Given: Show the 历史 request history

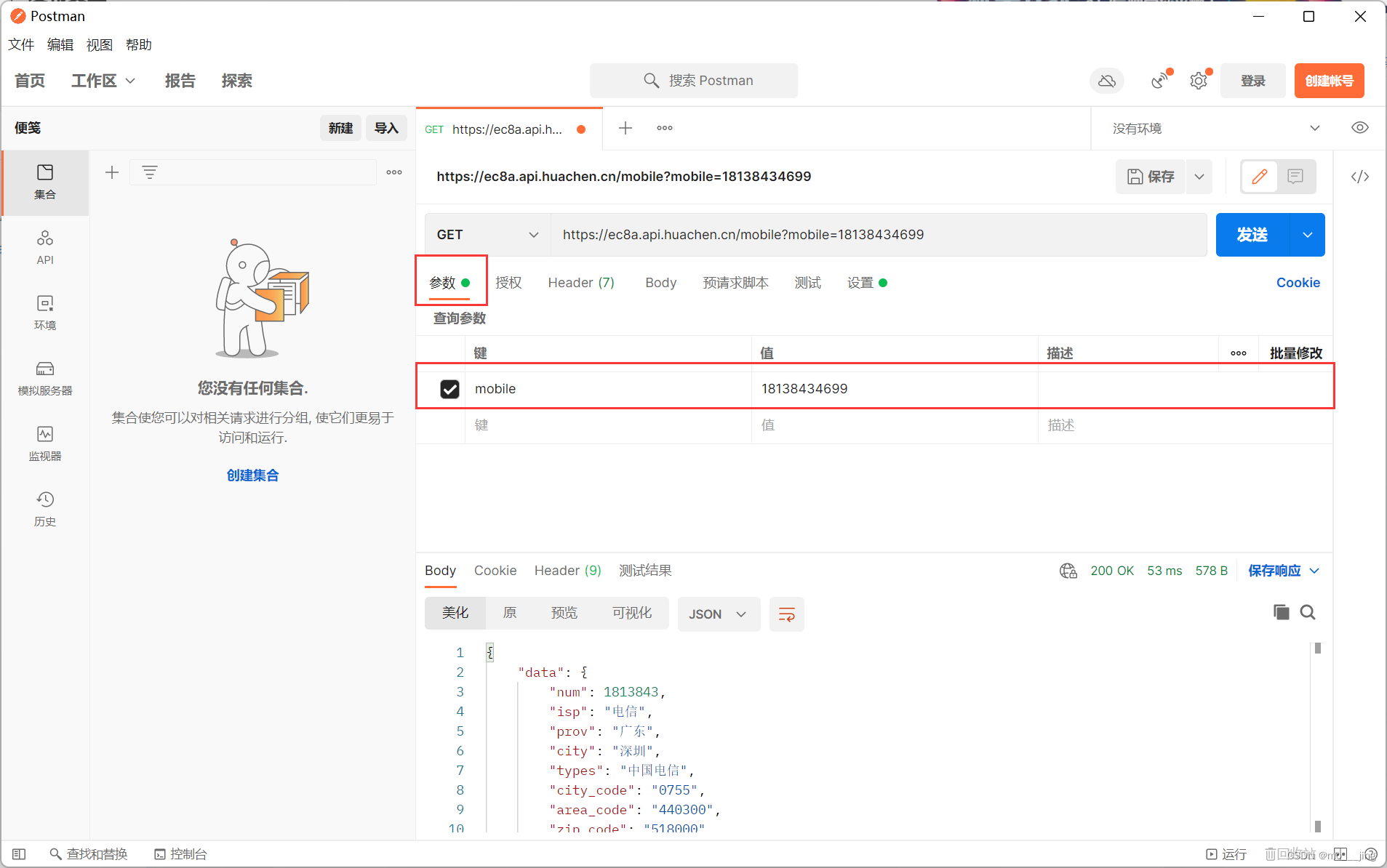Looking at the screenshot, I should pos(44,508).
